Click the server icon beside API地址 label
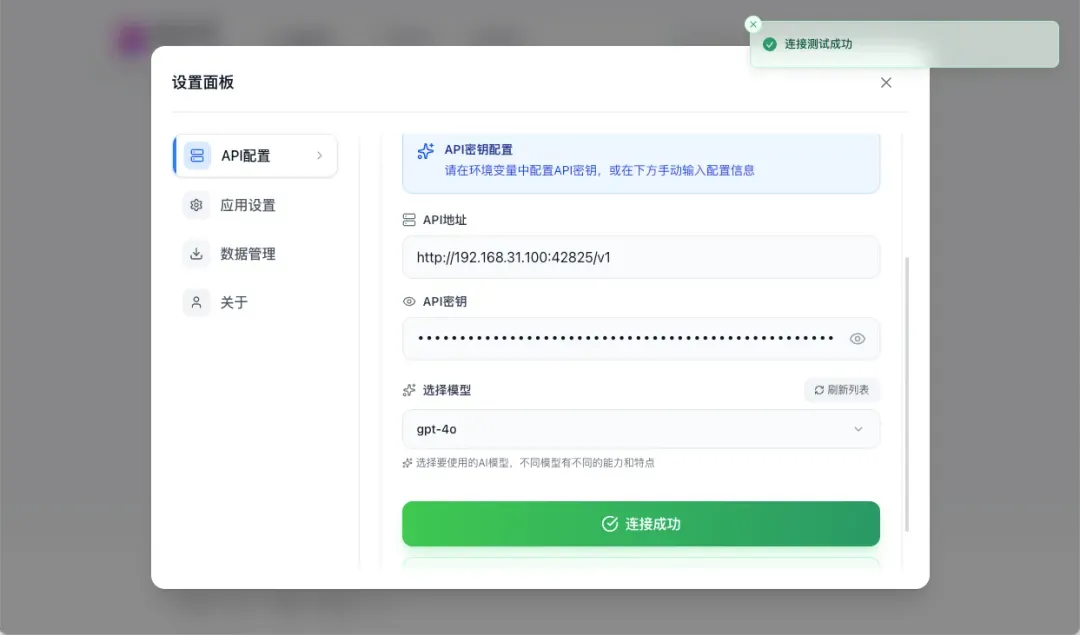1080x635 pixels. tap(409, 220)
